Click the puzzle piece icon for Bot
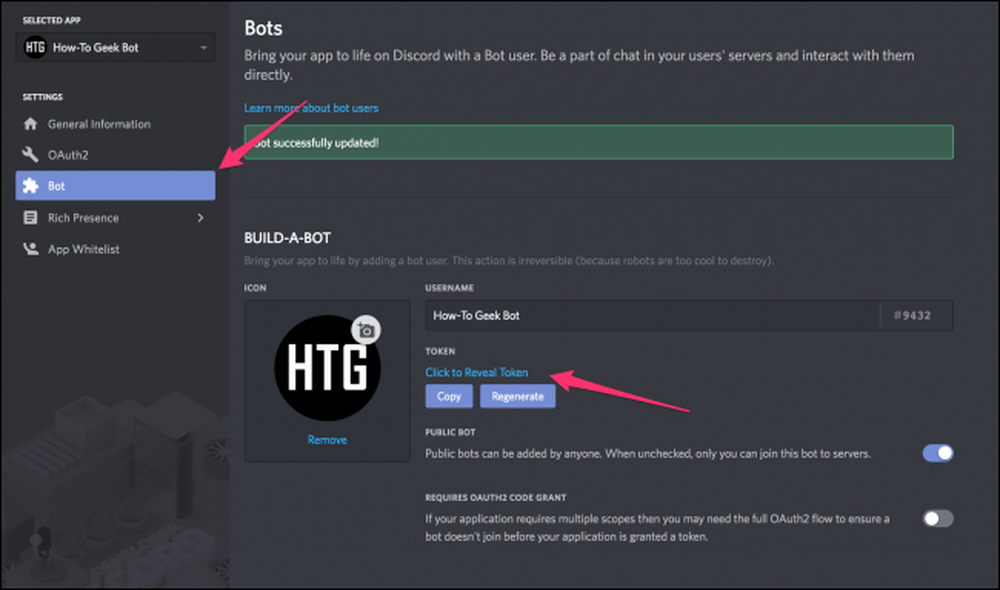 point(30,186)
